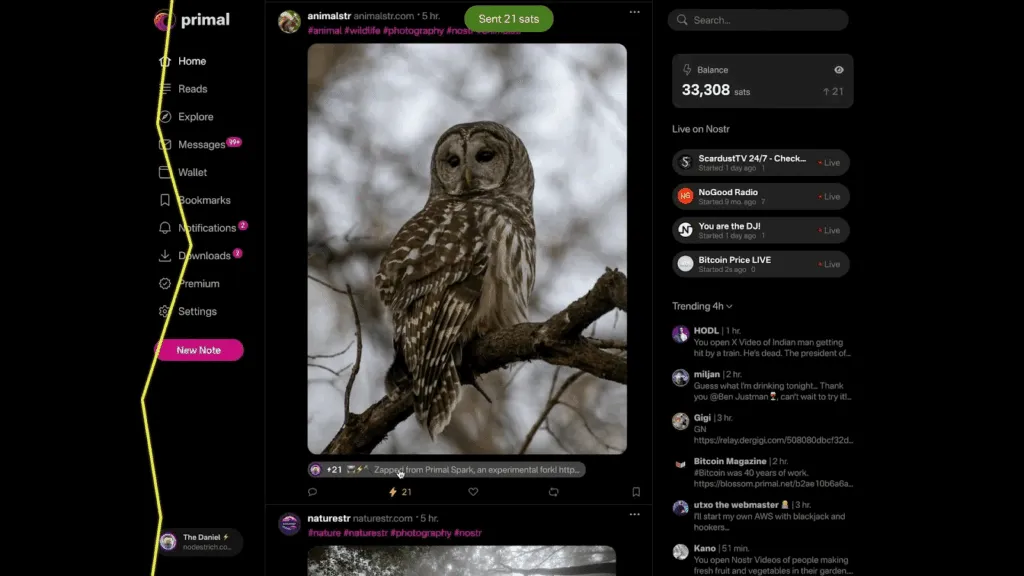The height and width of the screenshot is (576, 1024).
Task: Open animalstr's profile avatar
Action: (289, 22)
